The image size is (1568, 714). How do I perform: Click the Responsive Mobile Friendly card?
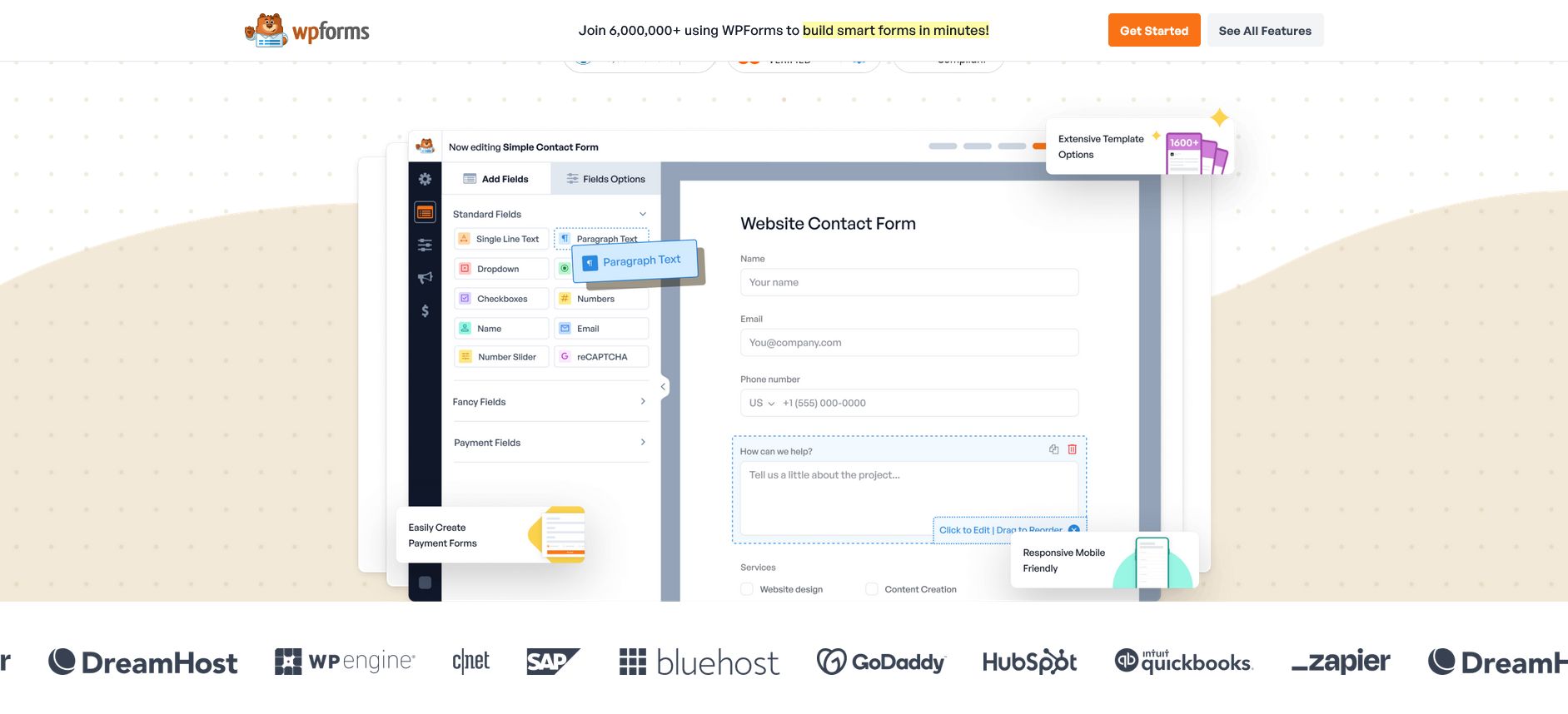click(1105, 560)
